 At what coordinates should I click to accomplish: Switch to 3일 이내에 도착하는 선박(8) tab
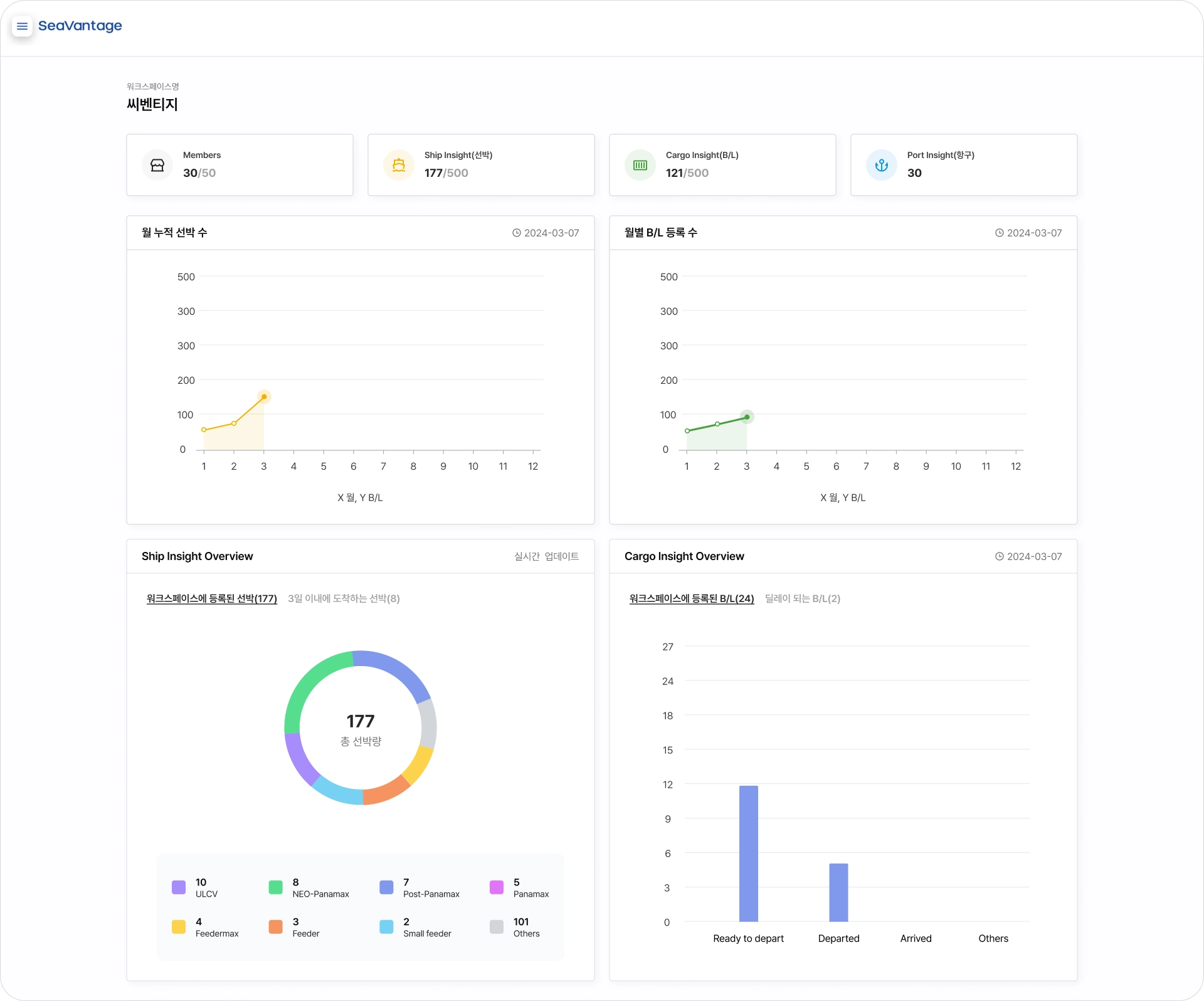point(344,598)
